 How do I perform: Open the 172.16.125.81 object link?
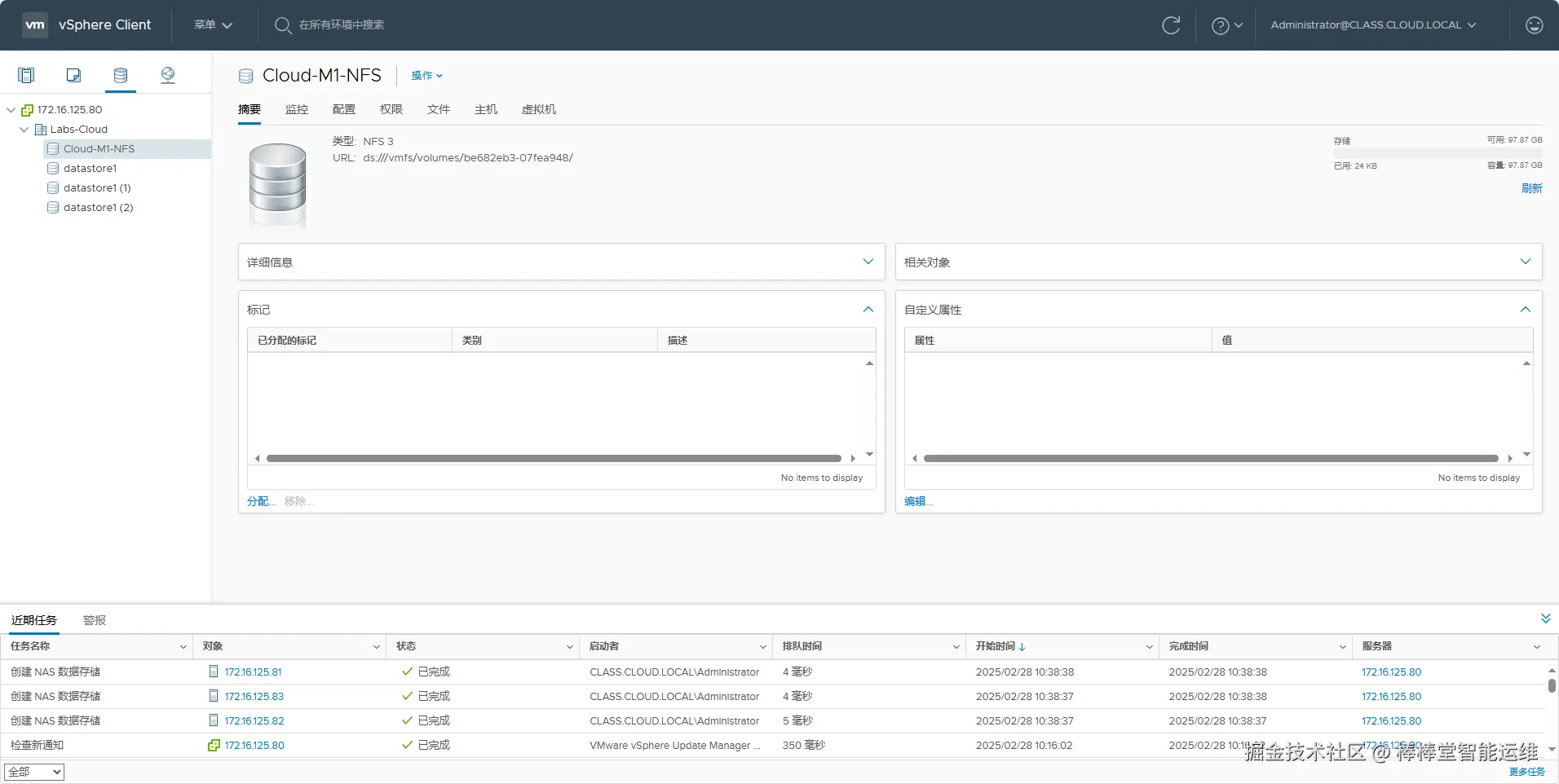(254, 672)
